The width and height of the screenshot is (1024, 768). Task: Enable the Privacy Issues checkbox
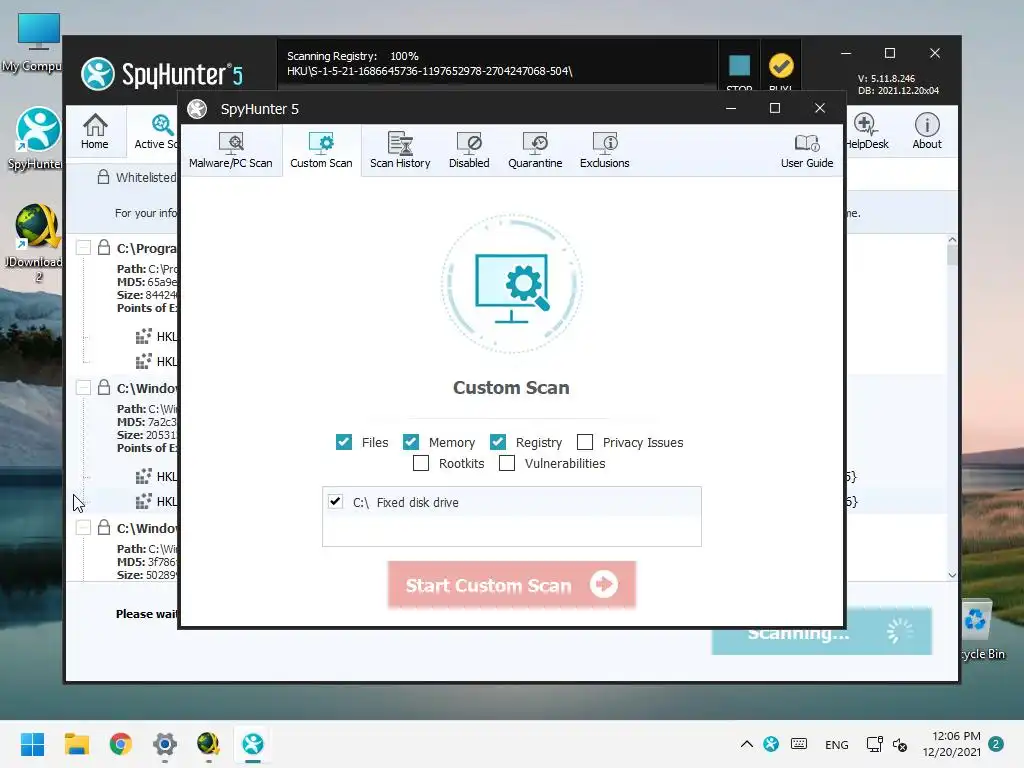(585, 442)
